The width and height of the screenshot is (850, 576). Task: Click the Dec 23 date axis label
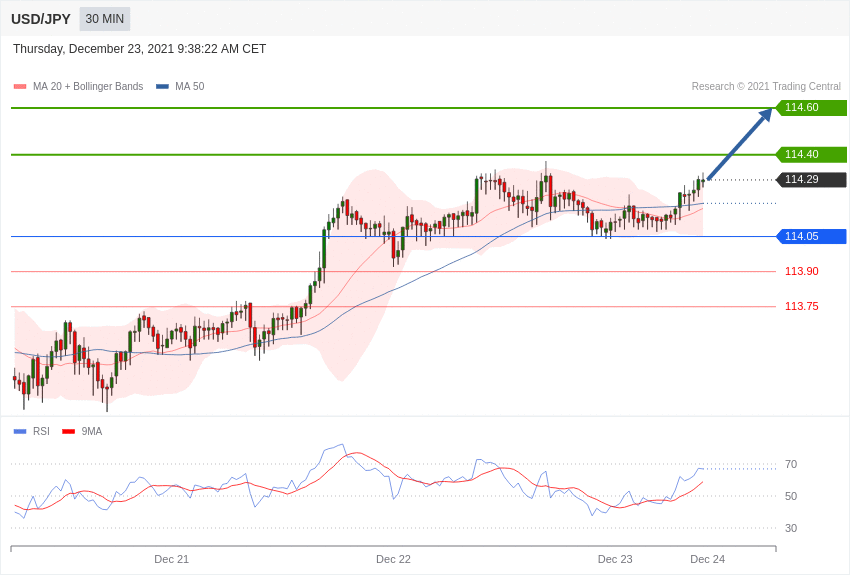615,559
